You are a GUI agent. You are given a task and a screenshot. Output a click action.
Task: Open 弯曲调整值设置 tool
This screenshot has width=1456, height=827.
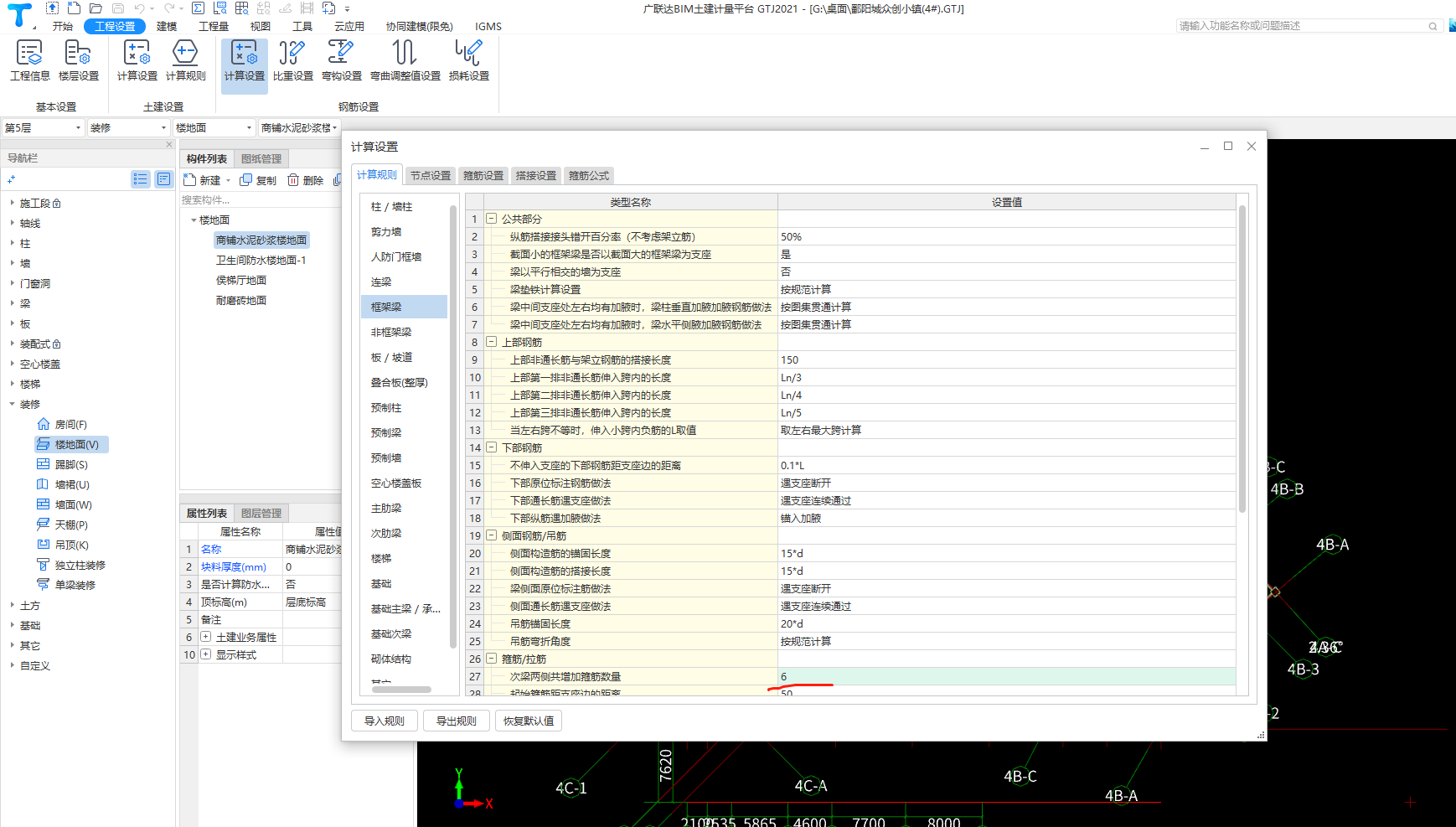(405, 60)
